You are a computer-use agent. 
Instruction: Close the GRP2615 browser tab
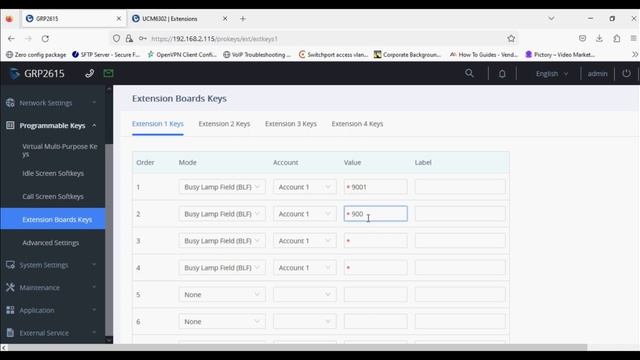[119, 19]
